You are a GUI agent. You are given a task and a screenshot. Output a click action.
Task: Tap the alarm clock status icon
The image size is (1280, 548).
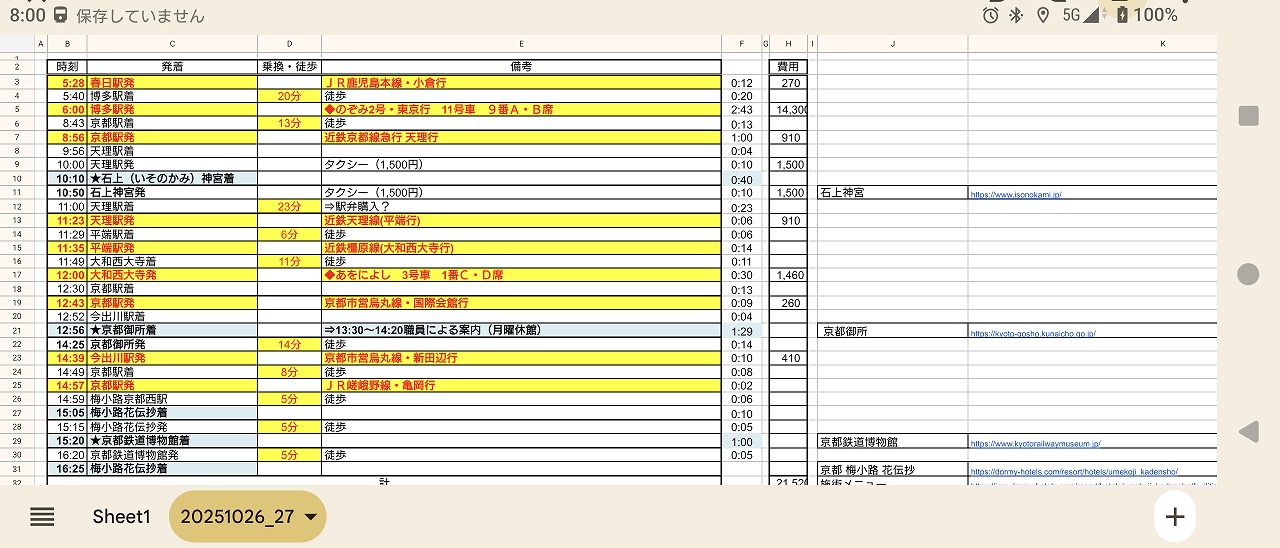(990, 15)
